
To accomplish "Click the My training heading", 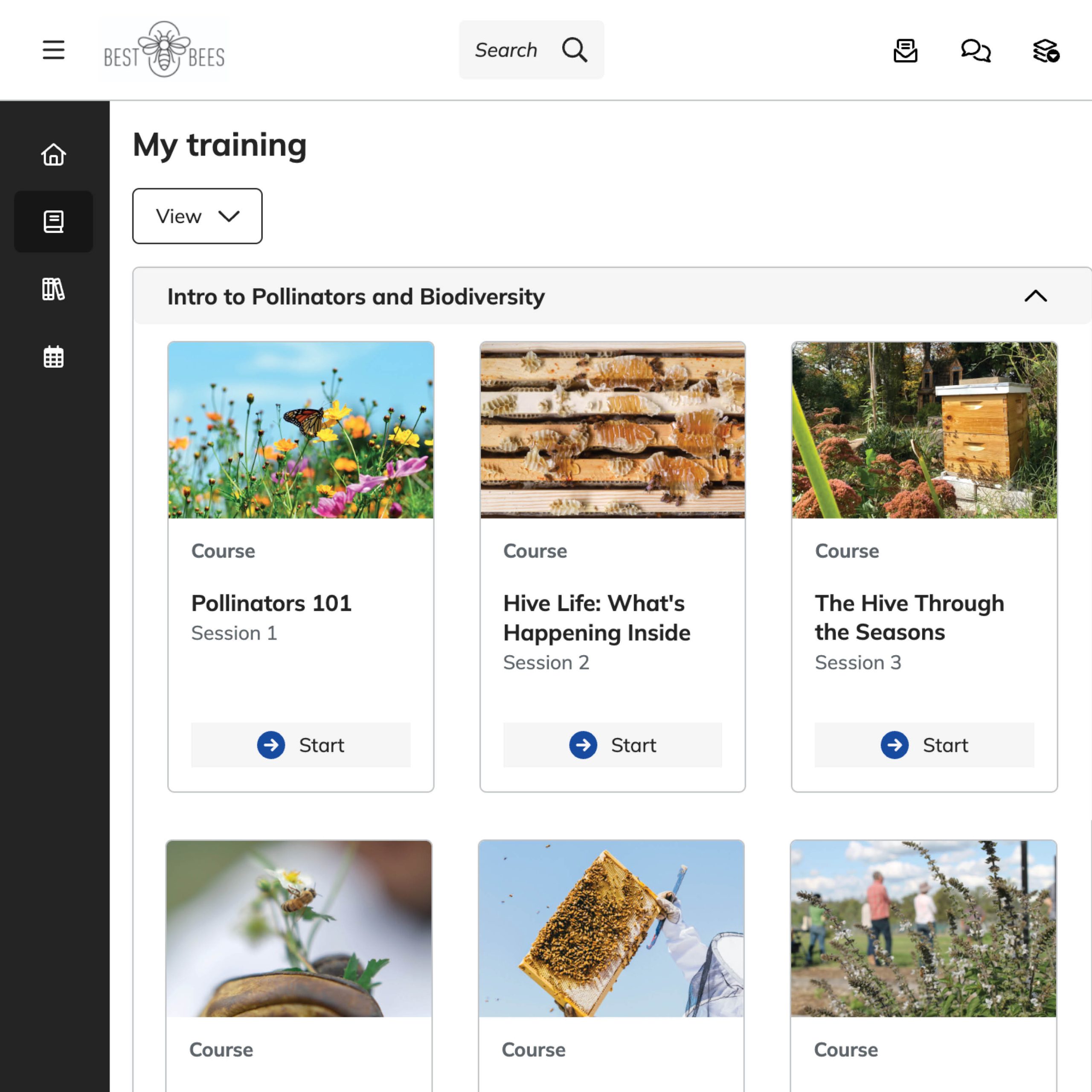I will tap(220, 146).
